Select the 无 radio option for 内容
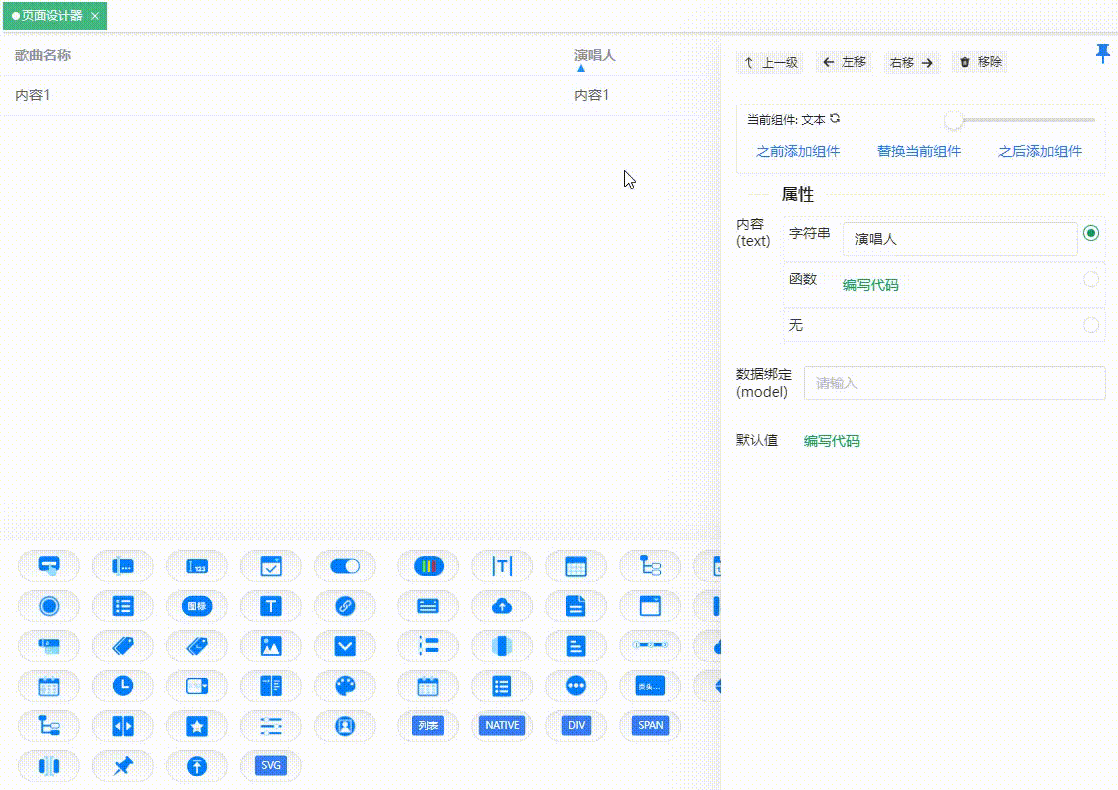1118x790 pixels. point(1091,324)
